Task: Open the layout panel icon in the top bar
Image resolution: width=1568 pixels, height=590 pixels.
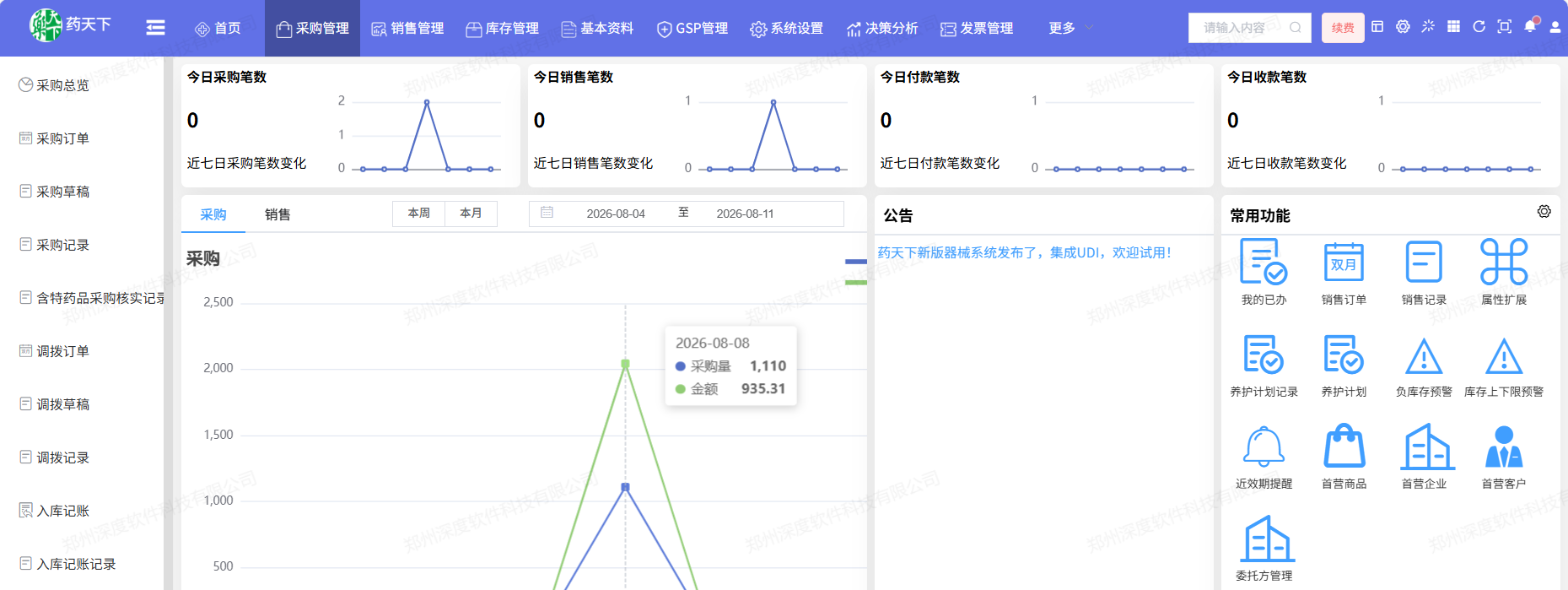Action: click(1377, 27)
